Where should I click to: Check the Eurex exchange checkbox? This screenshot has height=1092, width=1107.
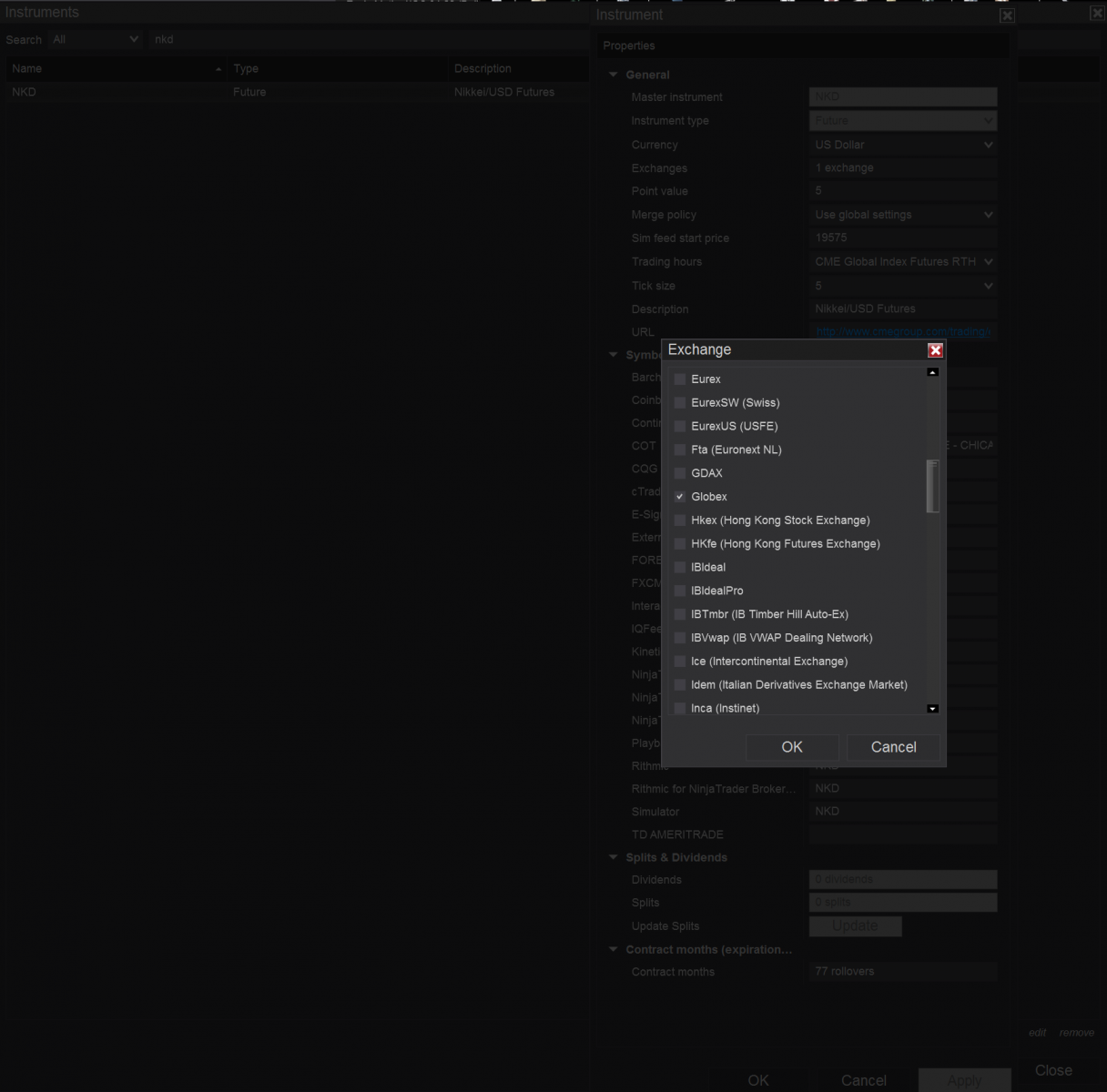tap(680, 379)
